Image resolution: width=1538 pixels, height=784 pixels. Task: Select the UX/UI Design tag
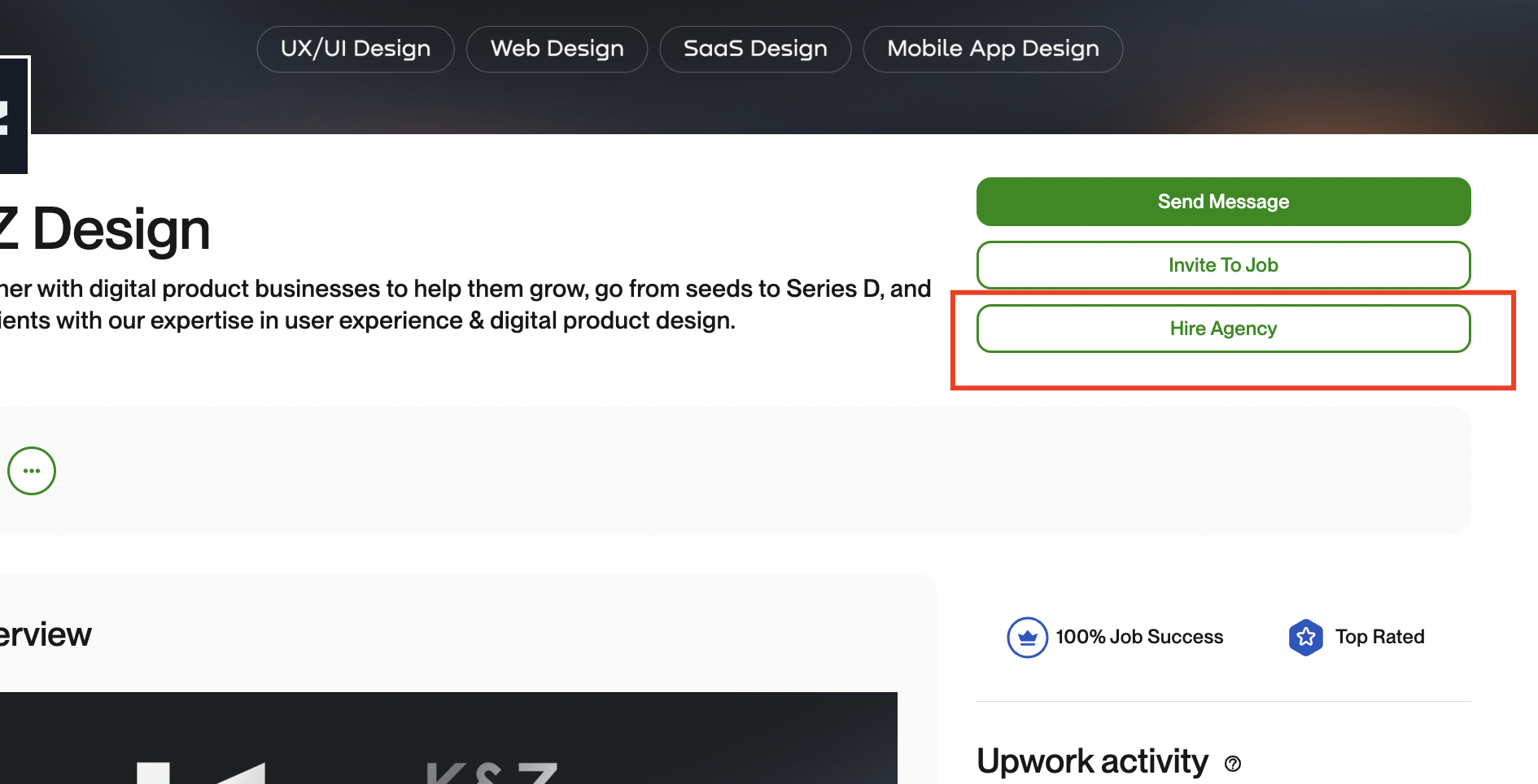[x=356, y=49]
